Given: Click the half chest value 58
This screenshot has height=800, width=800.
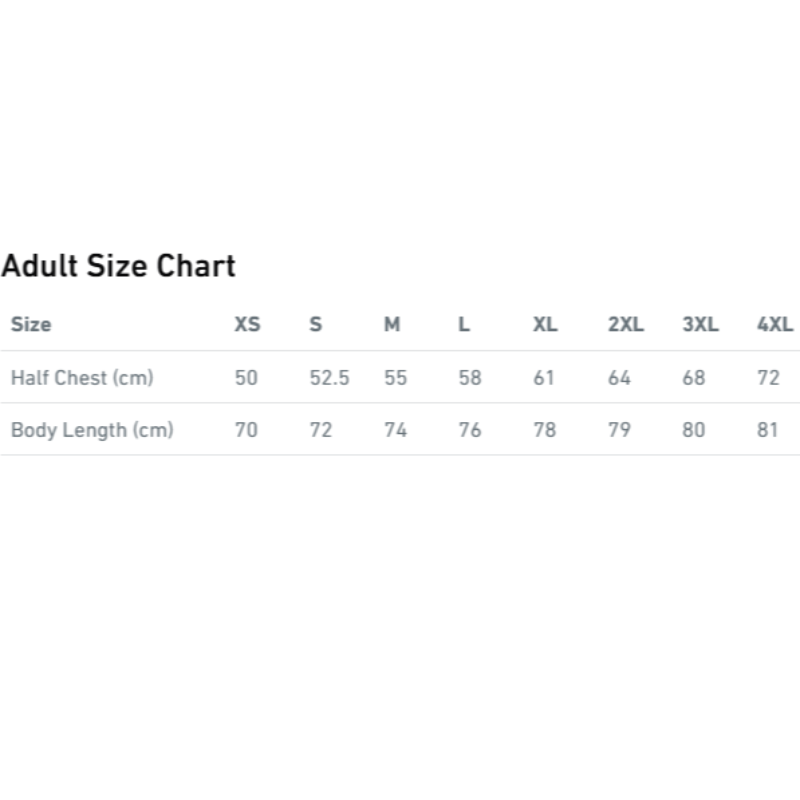Looking at the screenshot, I should point(470,378).
